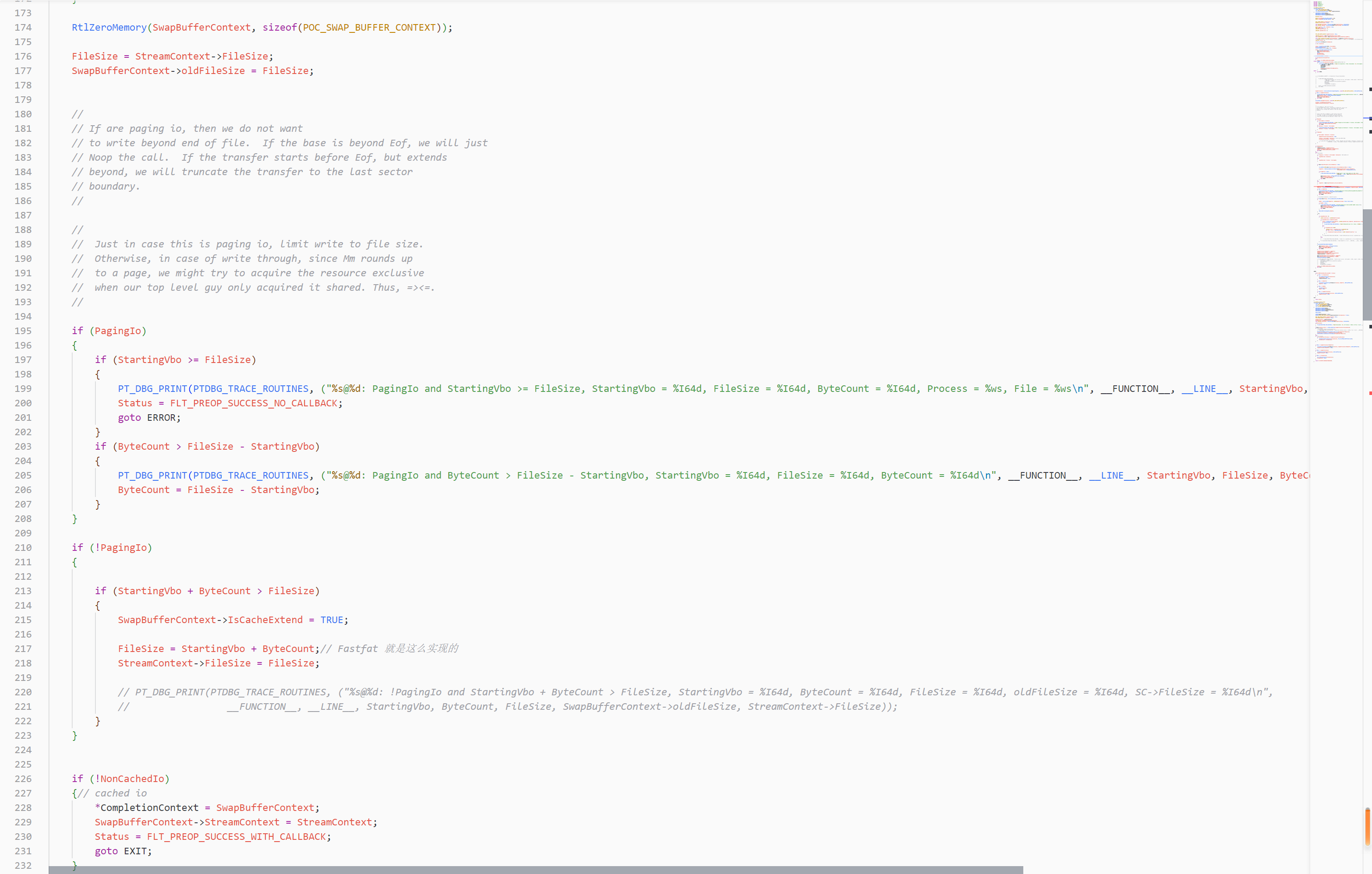Click the orange marker at bottom of scrollbar
The height and width of the screenshot is (874, 1372).
coord(1368,827)
